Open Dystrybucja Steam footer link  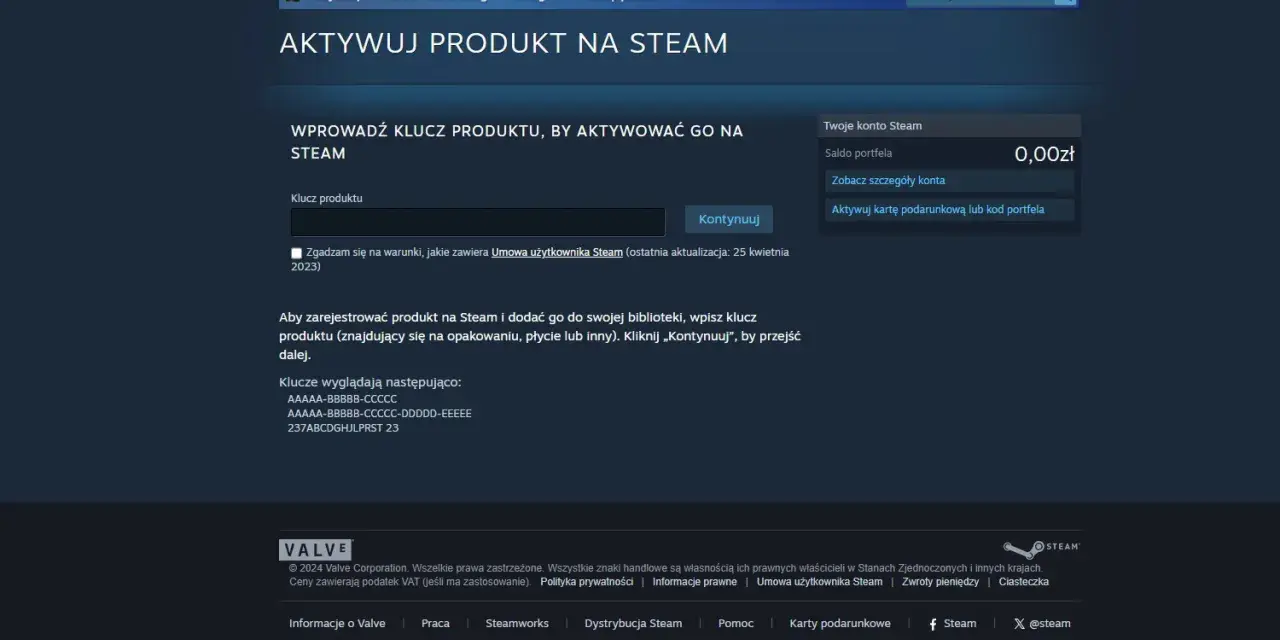click(633, 623)
